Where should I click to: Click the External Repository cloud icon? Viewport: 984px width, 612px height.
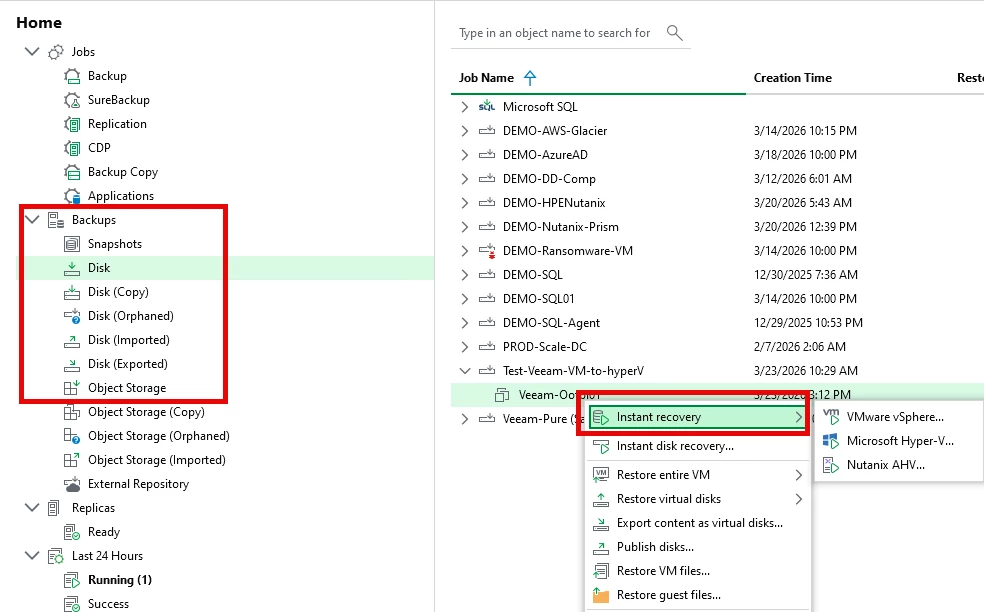[72, 484]
